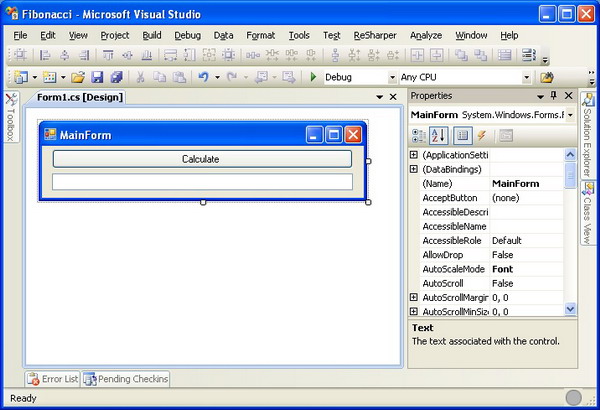Open the Error List tab
The width and height of the screenshot is (600, 410).
[53, 379]
